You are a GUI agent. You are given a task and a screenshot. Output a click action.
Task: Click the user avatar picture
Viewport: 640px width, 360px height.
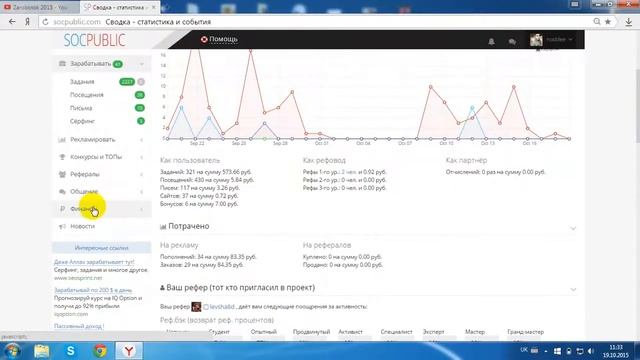[536, 40]
